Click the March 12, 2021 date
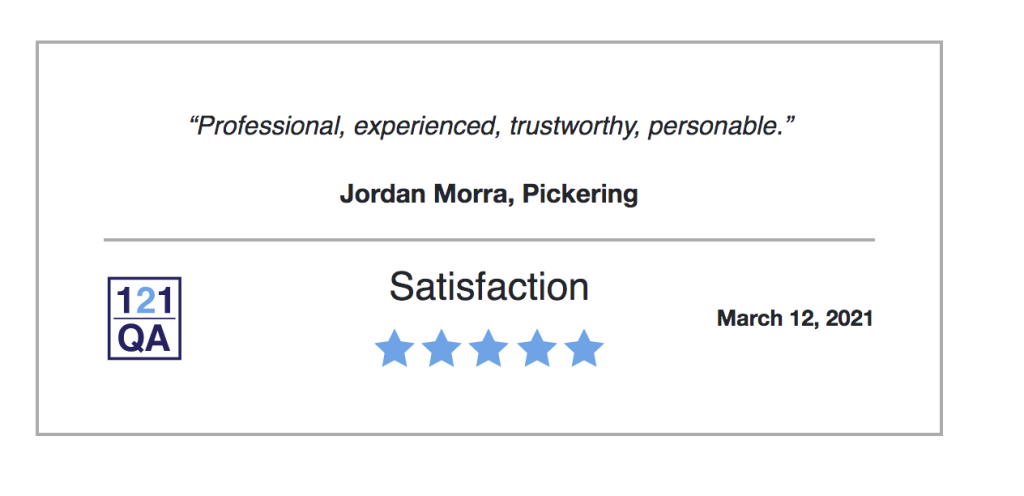1024x496 pixels. click(795, 318)
